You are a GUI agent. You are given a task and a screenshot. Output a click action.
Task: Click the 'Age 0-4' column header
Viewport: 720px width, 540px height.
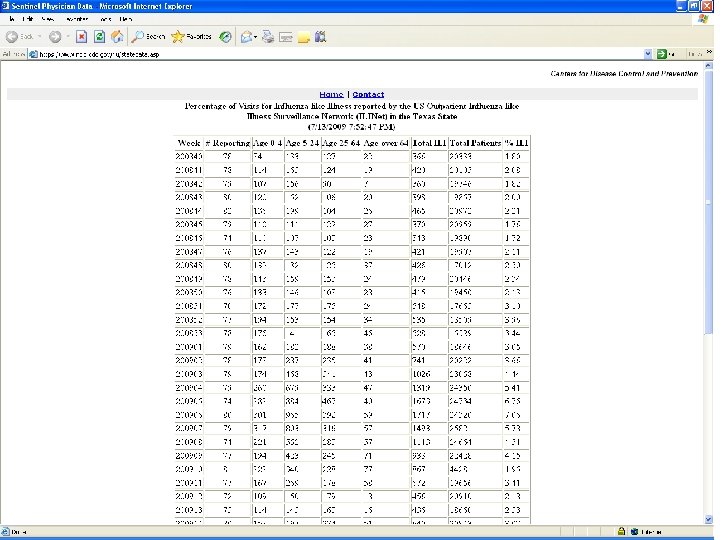point(268,143)
